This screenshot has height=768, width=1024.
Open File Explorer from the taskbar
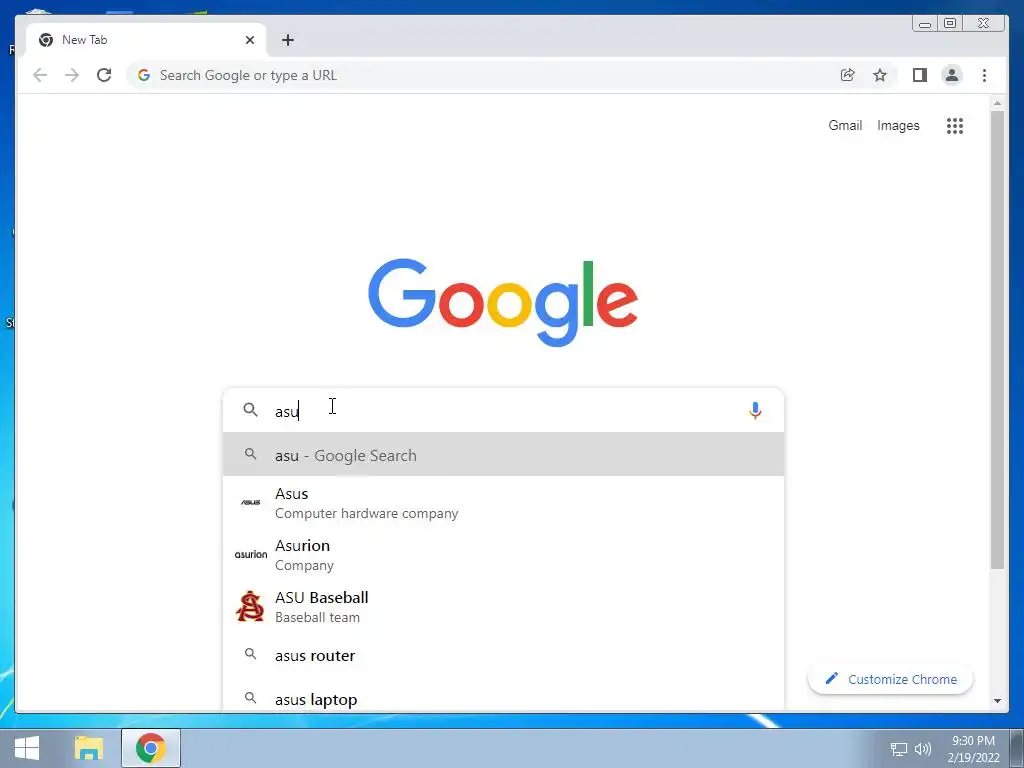click(x=89, y=748)
